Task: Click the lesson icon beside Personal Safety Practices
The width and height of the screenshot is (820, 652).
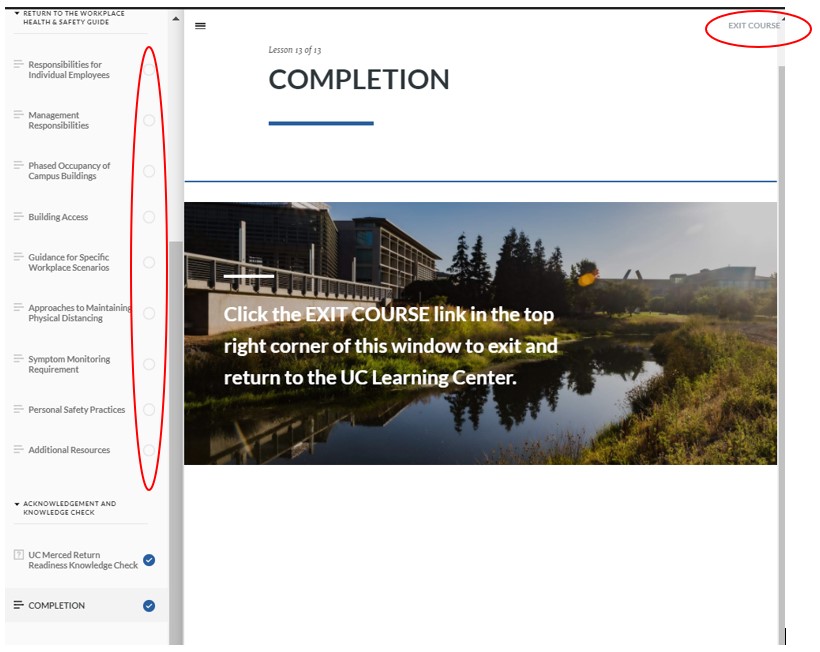Action: [18, 410]
